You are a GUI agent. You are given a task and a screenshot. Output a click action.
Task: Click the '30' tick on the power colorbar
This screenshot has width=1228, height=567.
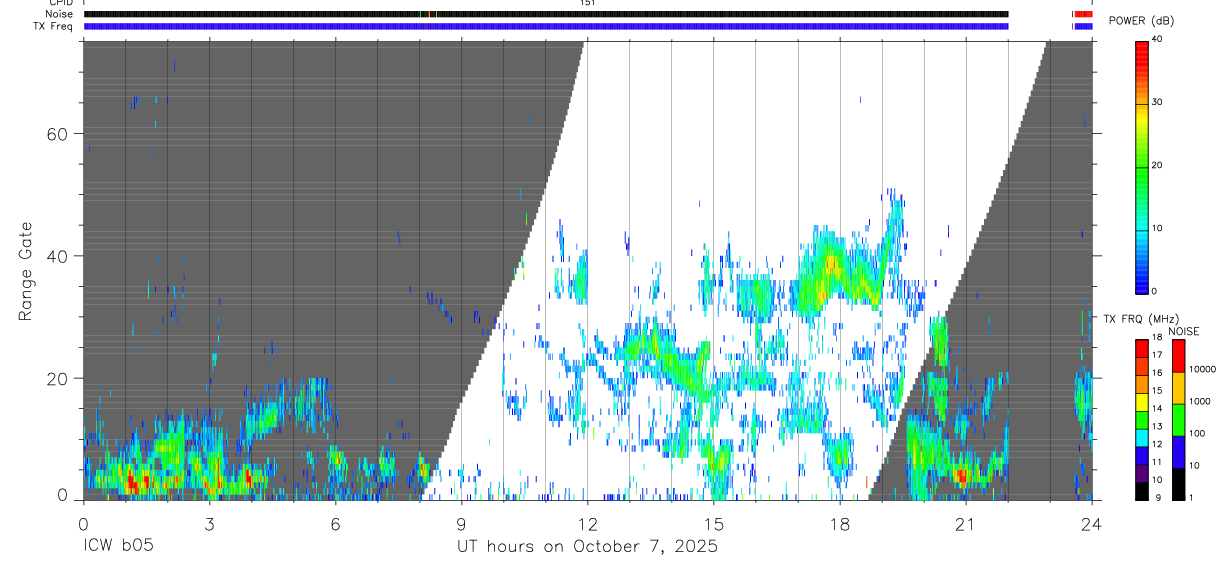1157,103
